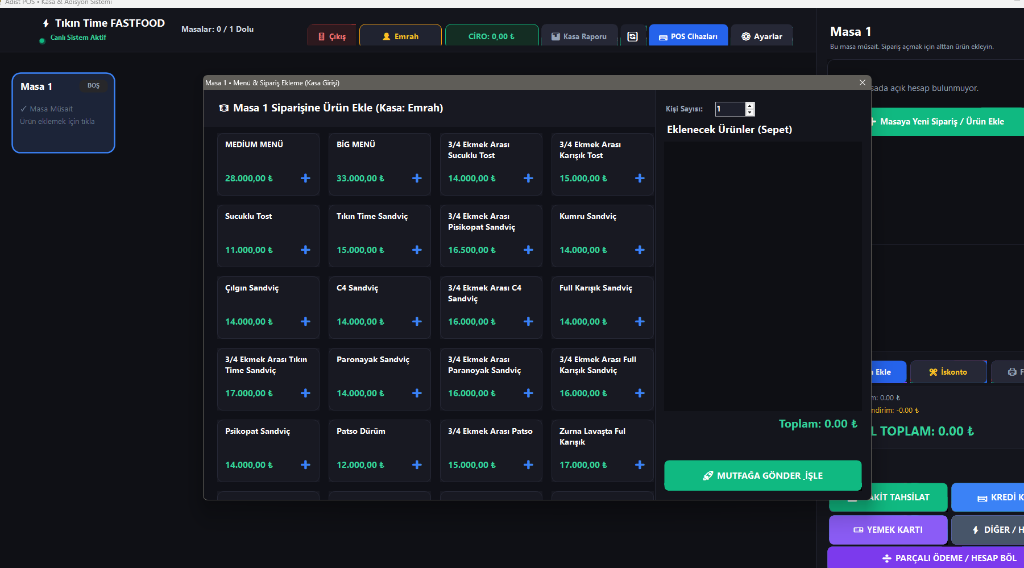Click the DİĞER payment button

point(988,529)
